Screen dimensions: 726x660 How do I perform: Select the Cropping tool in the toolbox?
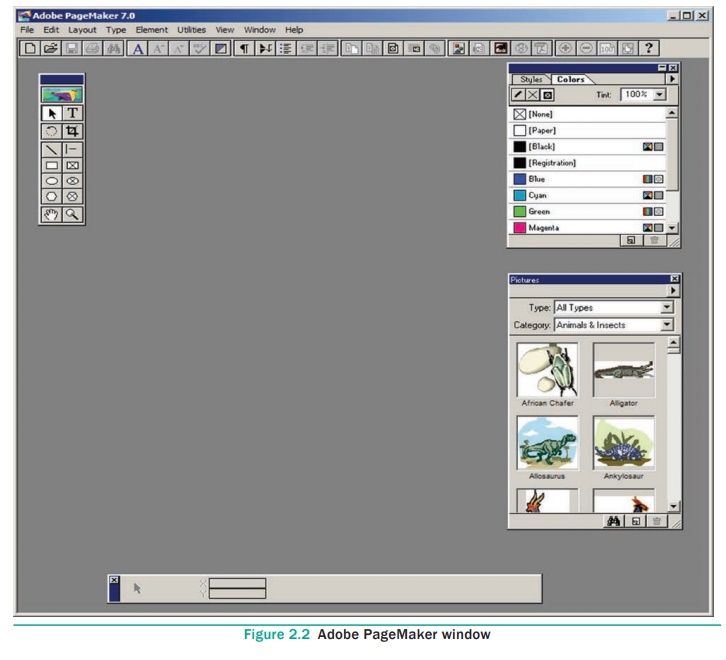(x=72, y=131)
